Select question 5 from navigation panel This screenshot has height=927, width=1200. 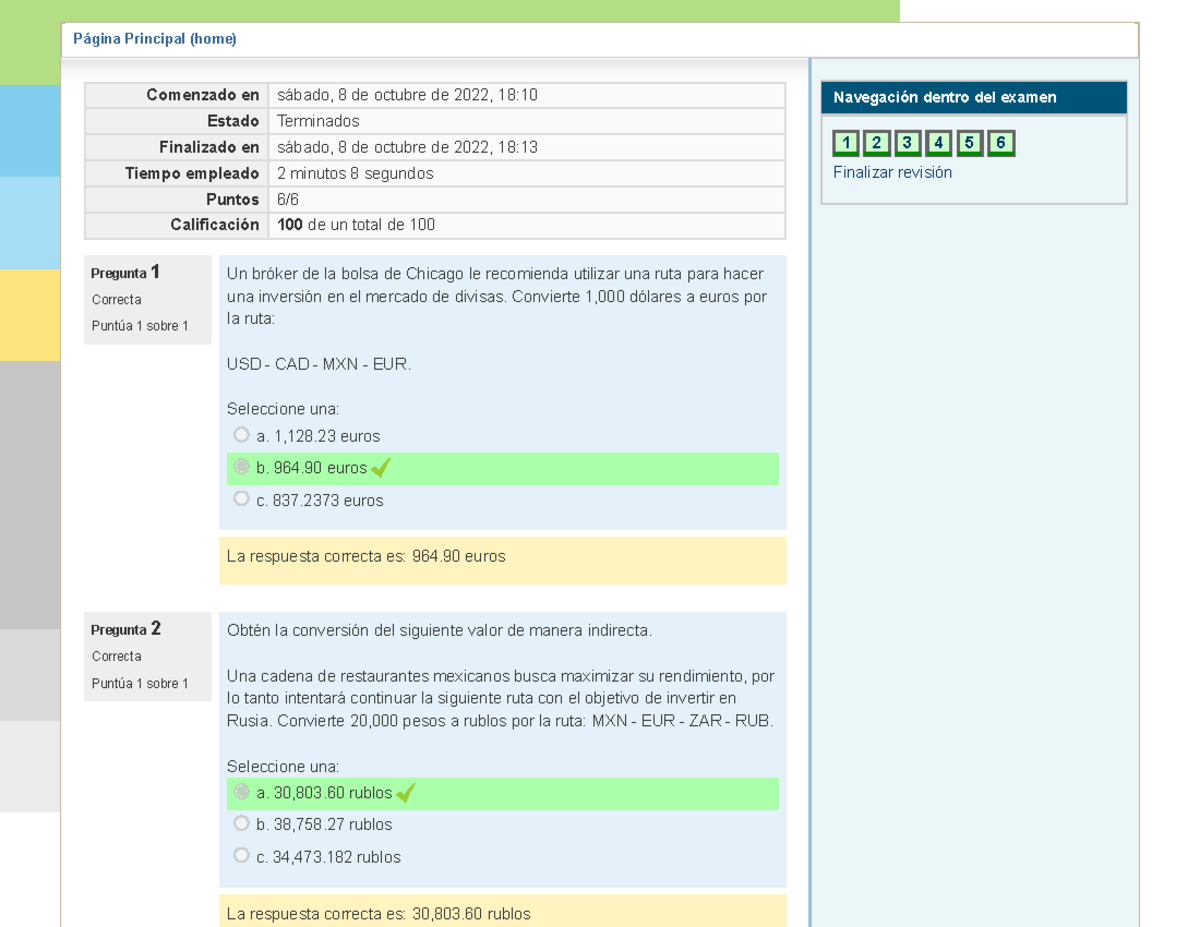[969, 143]
